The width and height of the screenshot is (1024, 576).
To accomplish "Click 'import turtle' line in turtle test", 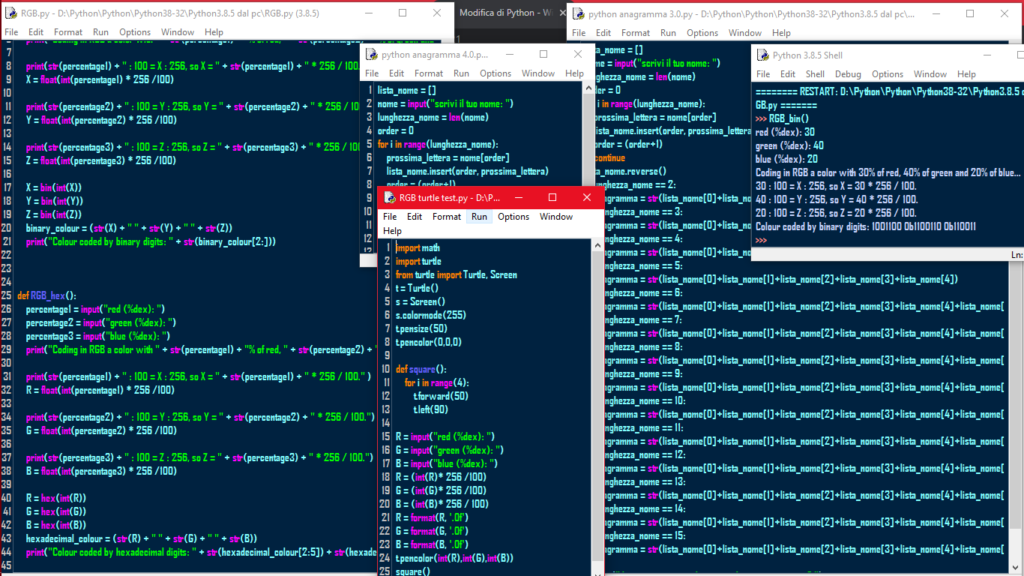I will (x=418, y=261).
